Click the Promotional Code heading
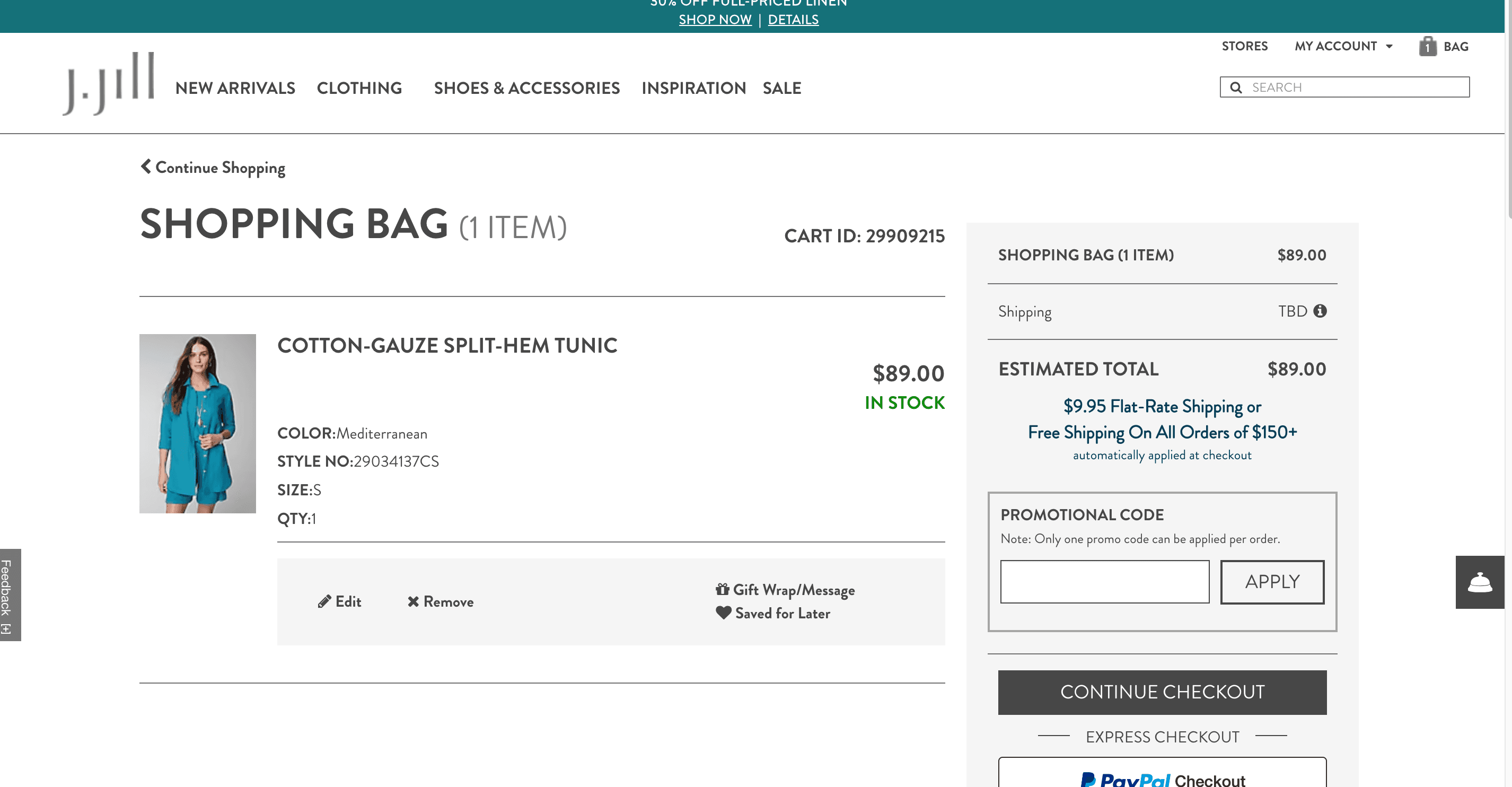Screen dimensions: 1512x787 (x=1082, y=514)
